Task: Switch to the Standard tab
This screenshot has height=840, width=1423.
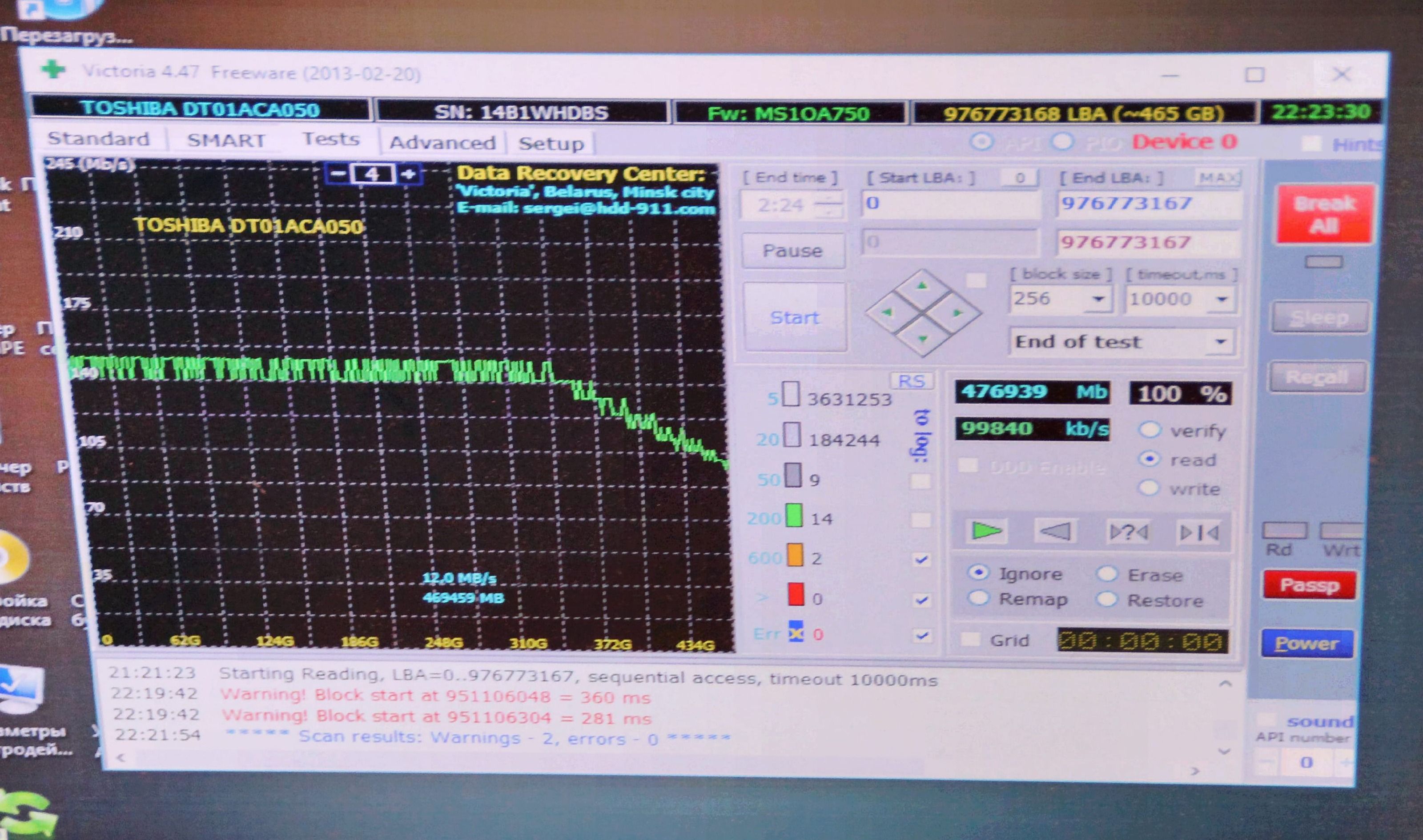Action: click(99, 139)
